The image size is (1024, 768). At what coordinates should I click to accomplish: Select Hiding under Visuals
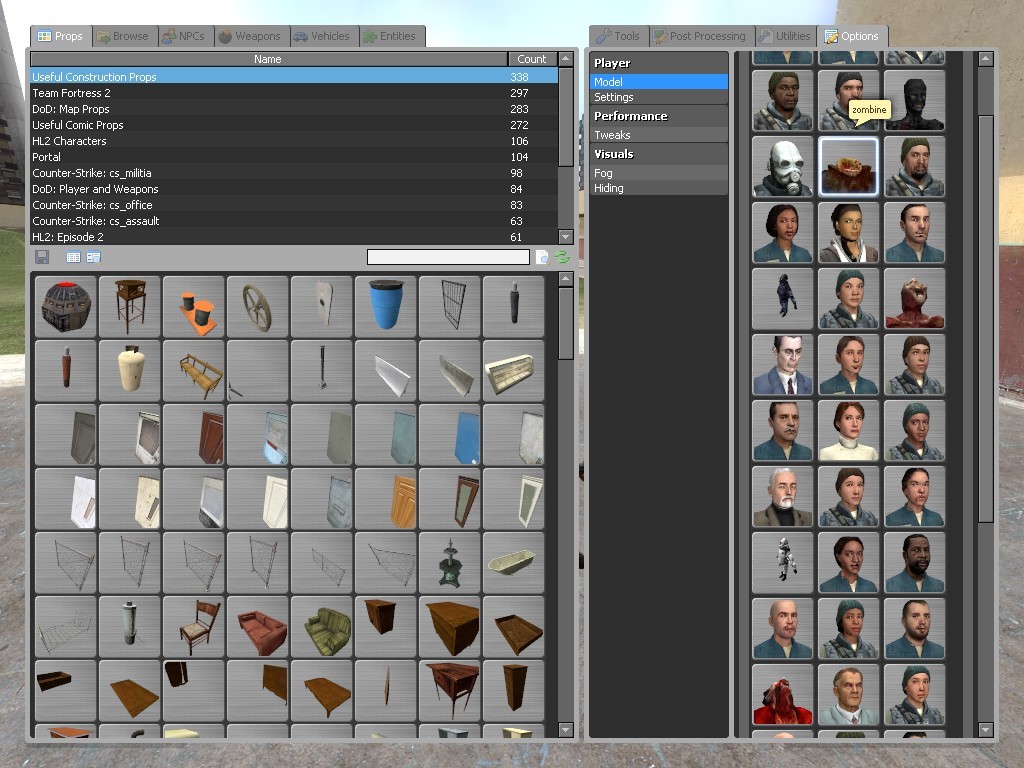click(658, 188)
